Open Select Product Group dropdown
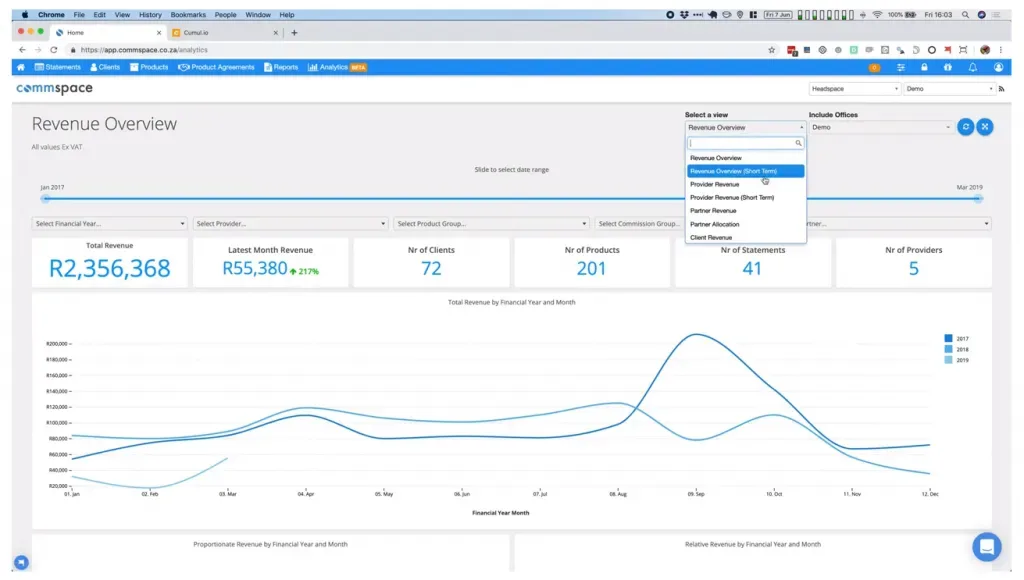The image size is (1024, 580). (x=491, y=223)
